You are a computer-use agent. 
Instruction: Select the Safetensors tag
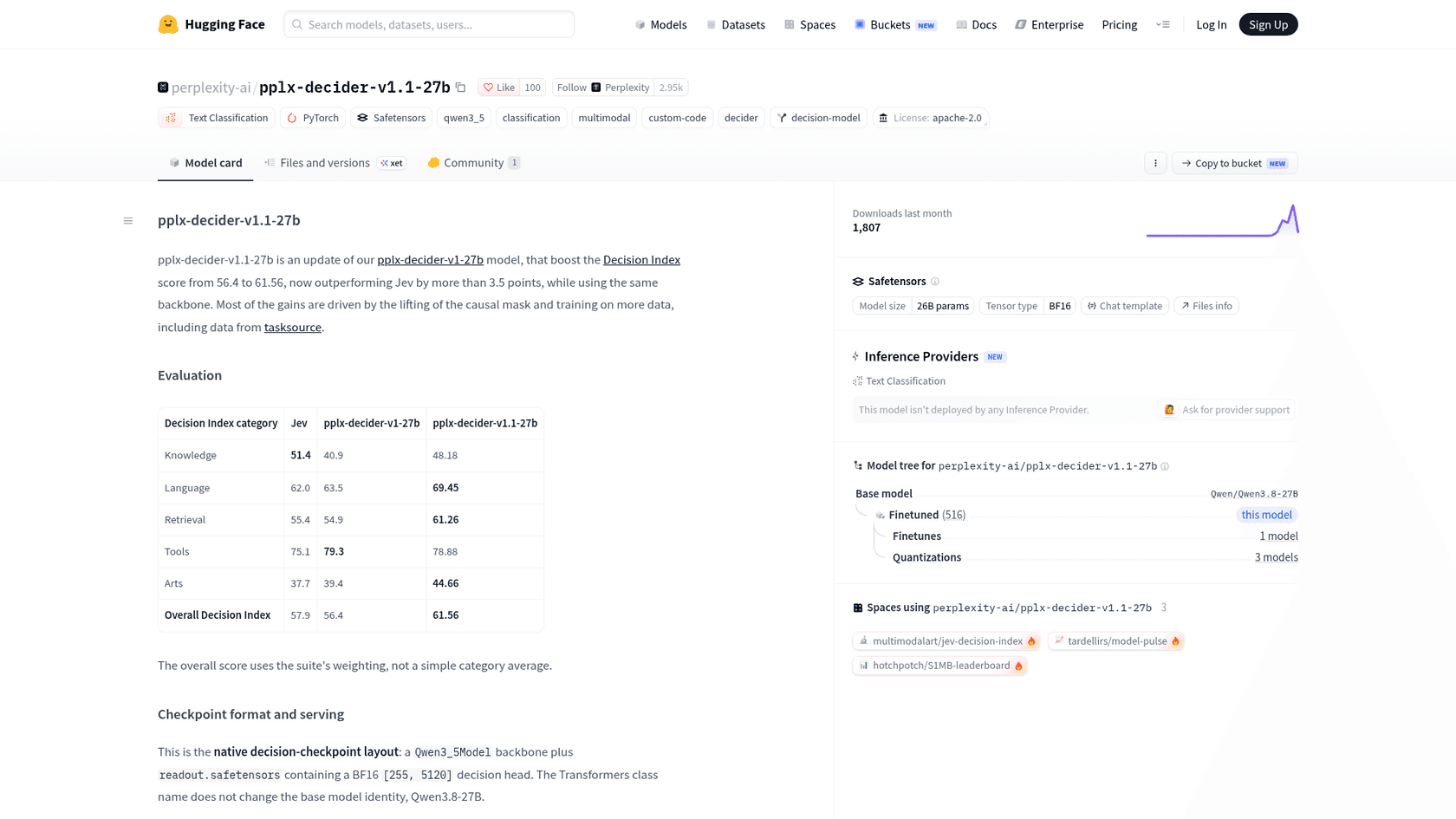click(392, 118)
